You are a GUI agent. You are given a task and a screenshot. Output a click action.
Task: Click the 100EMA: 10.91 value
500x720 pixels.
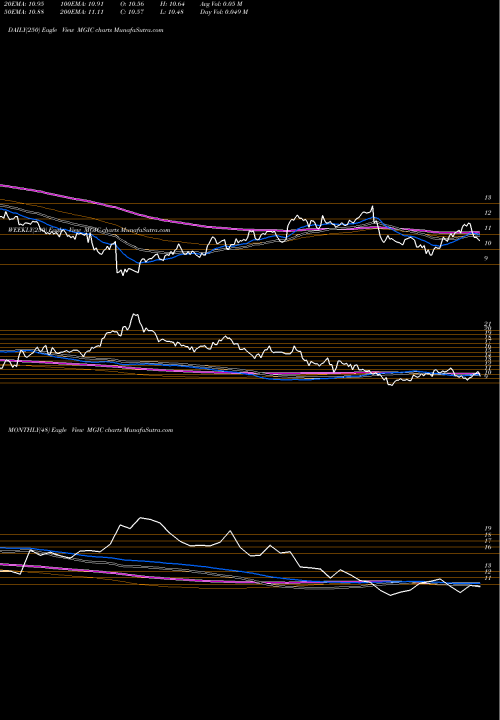(x=81, y=4)
